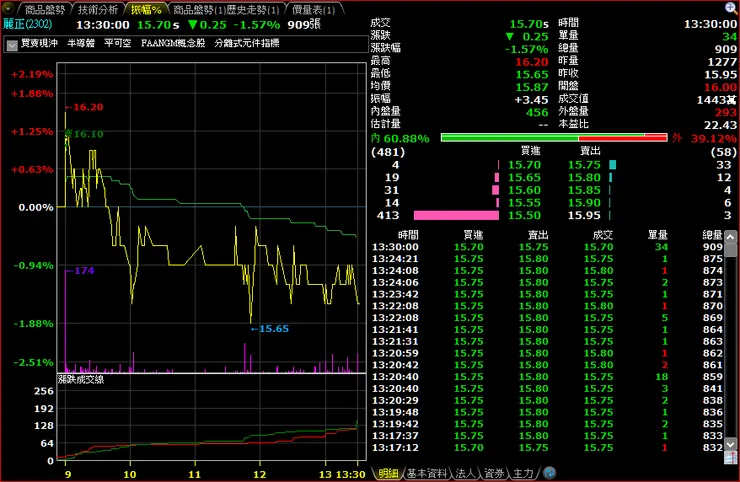Click the 15.65 low price marker on chart

click(269, 329)
